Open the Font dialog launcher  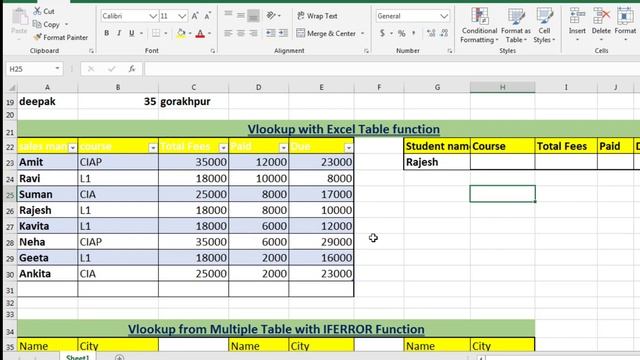(x=213, y=51)
